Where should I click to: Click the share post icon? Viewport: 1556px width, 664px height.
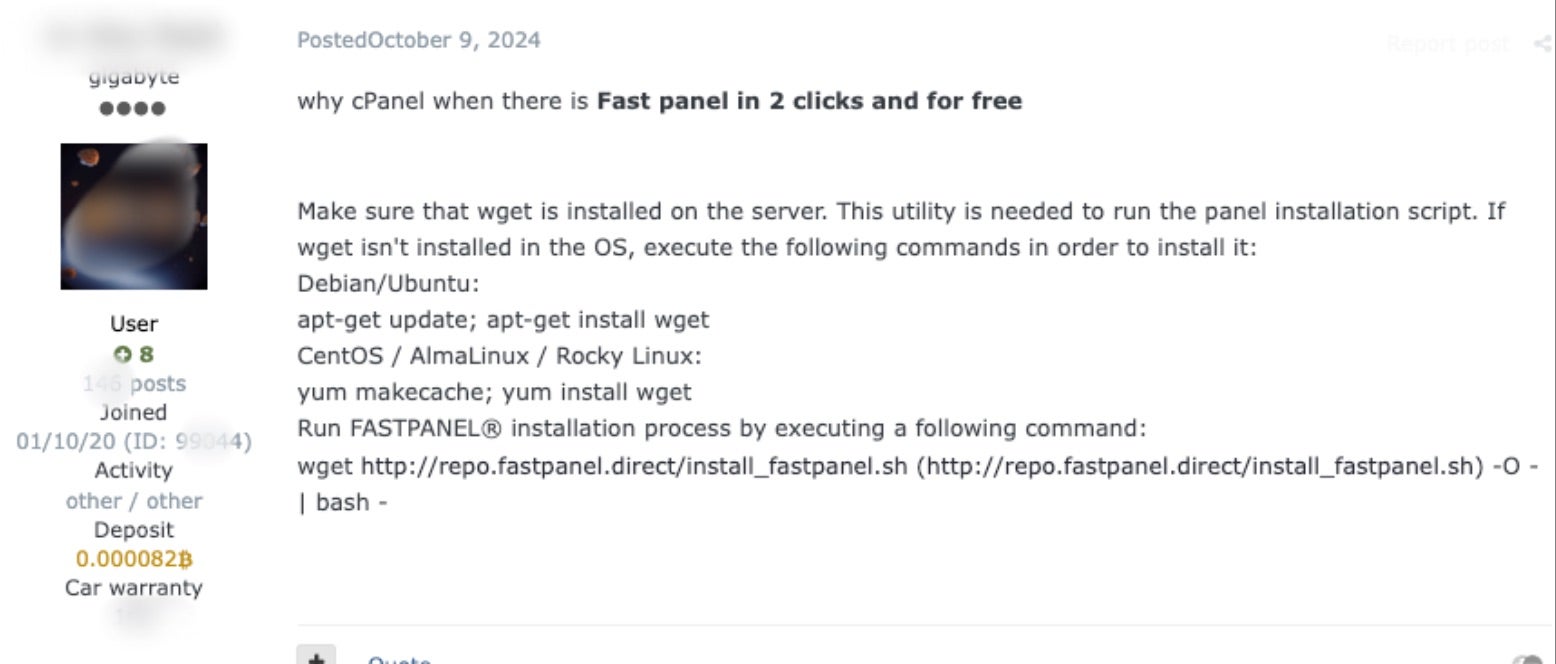point(1541,44)
